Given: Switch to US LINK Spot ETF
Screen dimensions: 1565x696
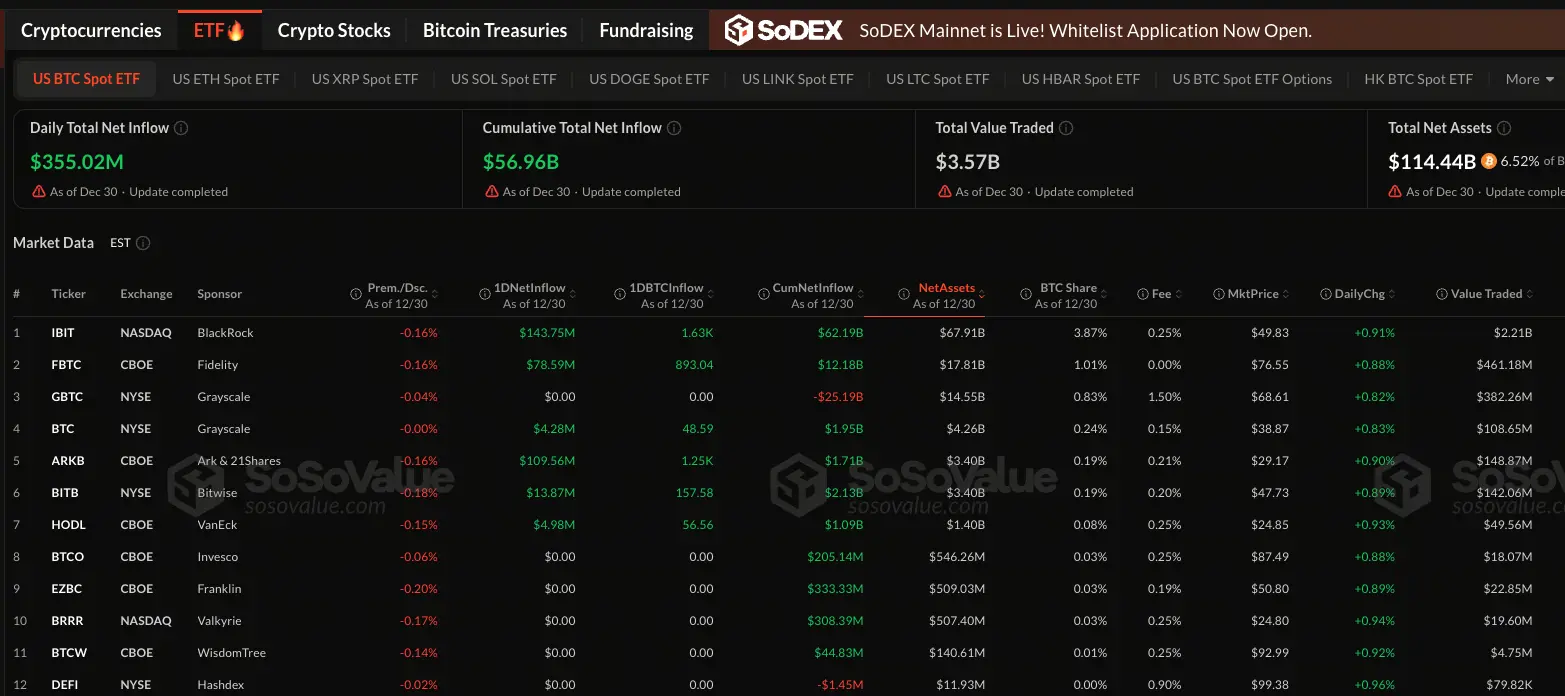Looking at the screenshot, I should 798,79.
